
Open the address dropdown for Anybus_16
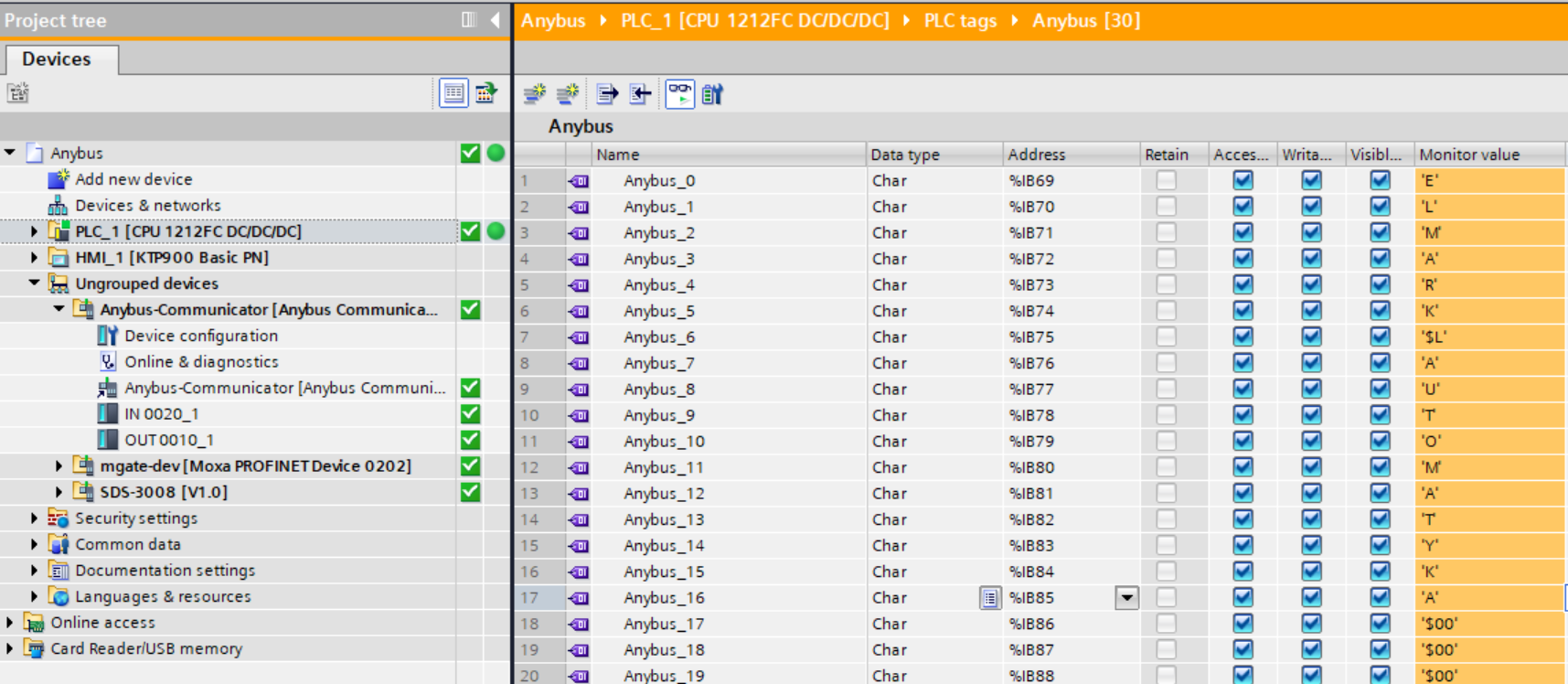(1126, 598)
